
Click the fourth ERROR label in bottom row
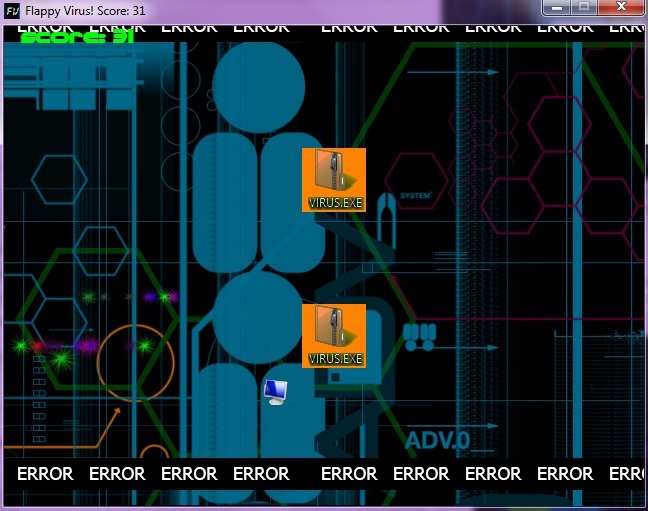pos(261,473)
